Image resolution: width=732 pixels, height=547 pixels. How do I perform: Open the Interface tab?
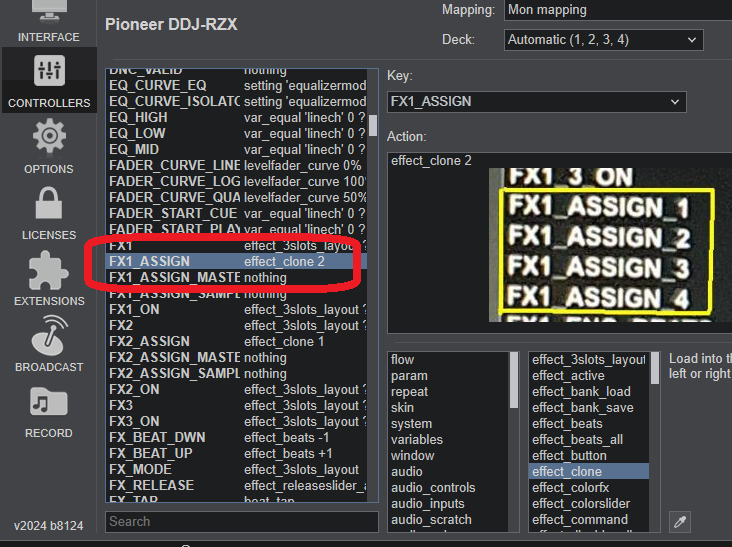pyautogui.click(x=48, y=22)
